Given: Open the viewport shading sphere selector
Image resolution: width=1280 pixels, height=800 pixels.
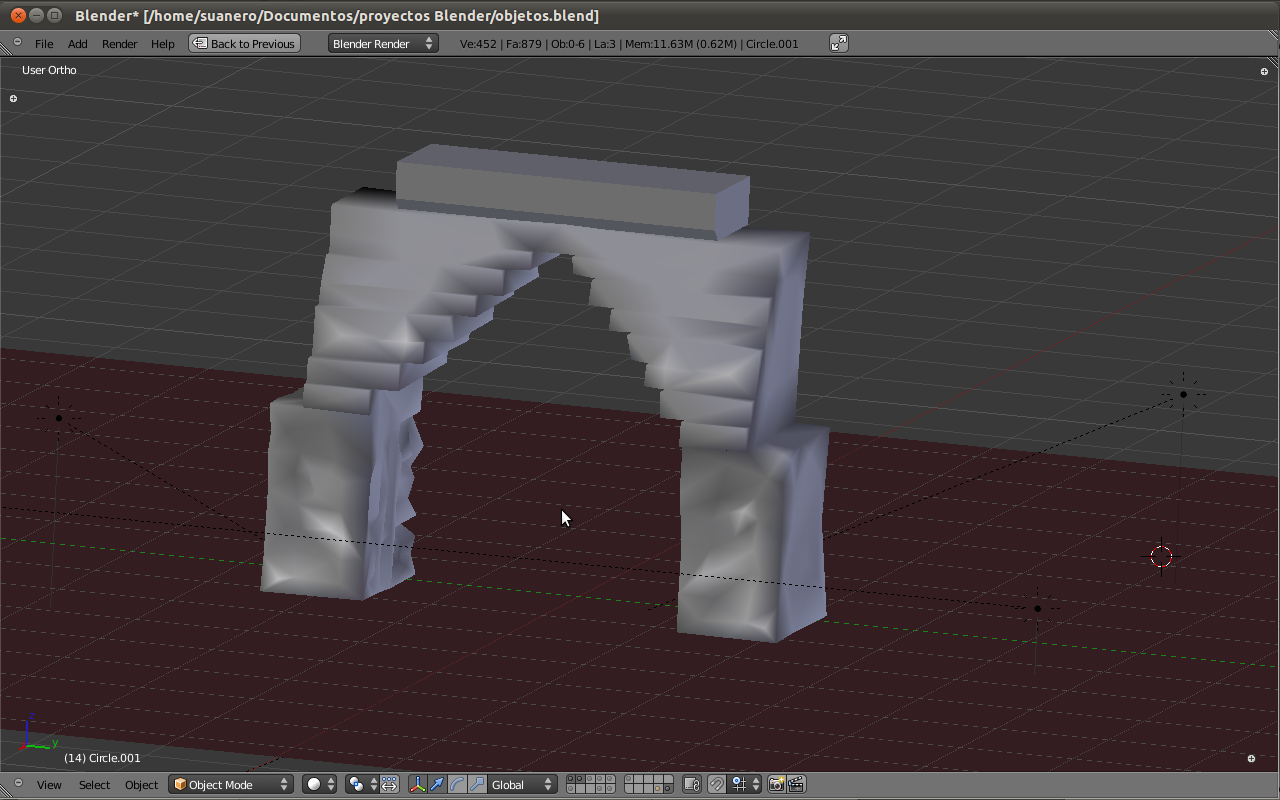Looking at the screenshot, I should click(x=320, y=785).
